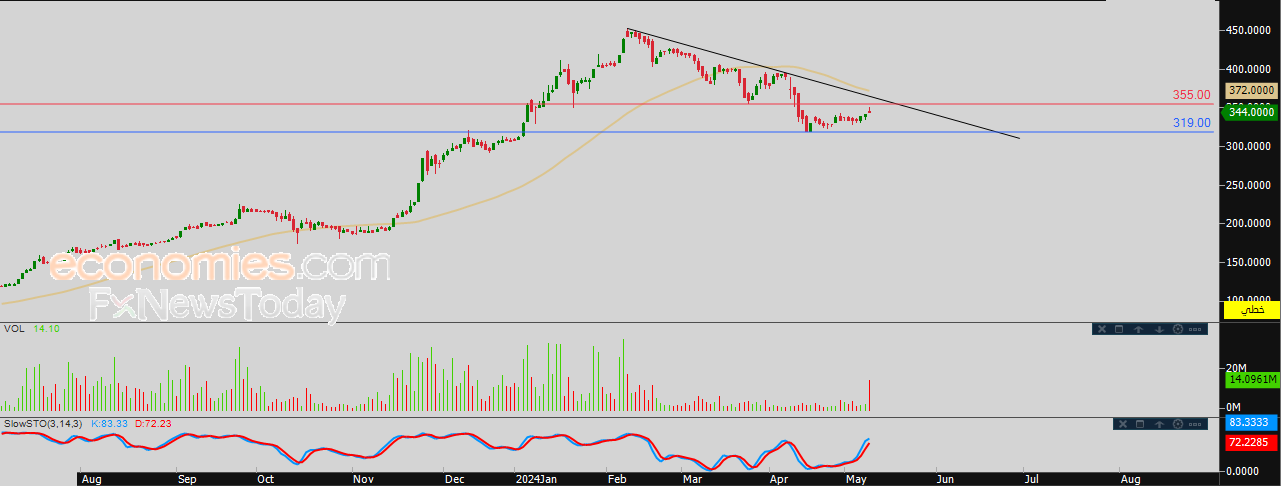The image size is (1281, 486).
Task: Open the SlowSTO panel more options menu
Action: click(x=1195, y=424)
